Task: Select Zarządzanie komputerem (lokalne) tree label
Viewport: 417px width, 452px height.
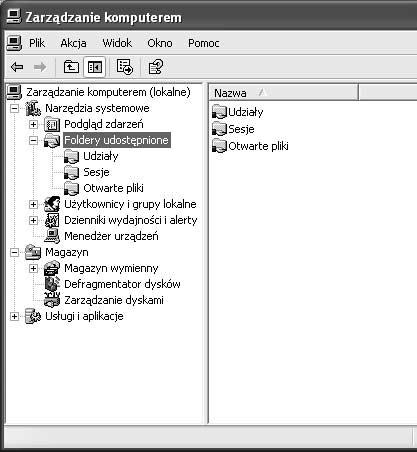Action: pos(108,92)
